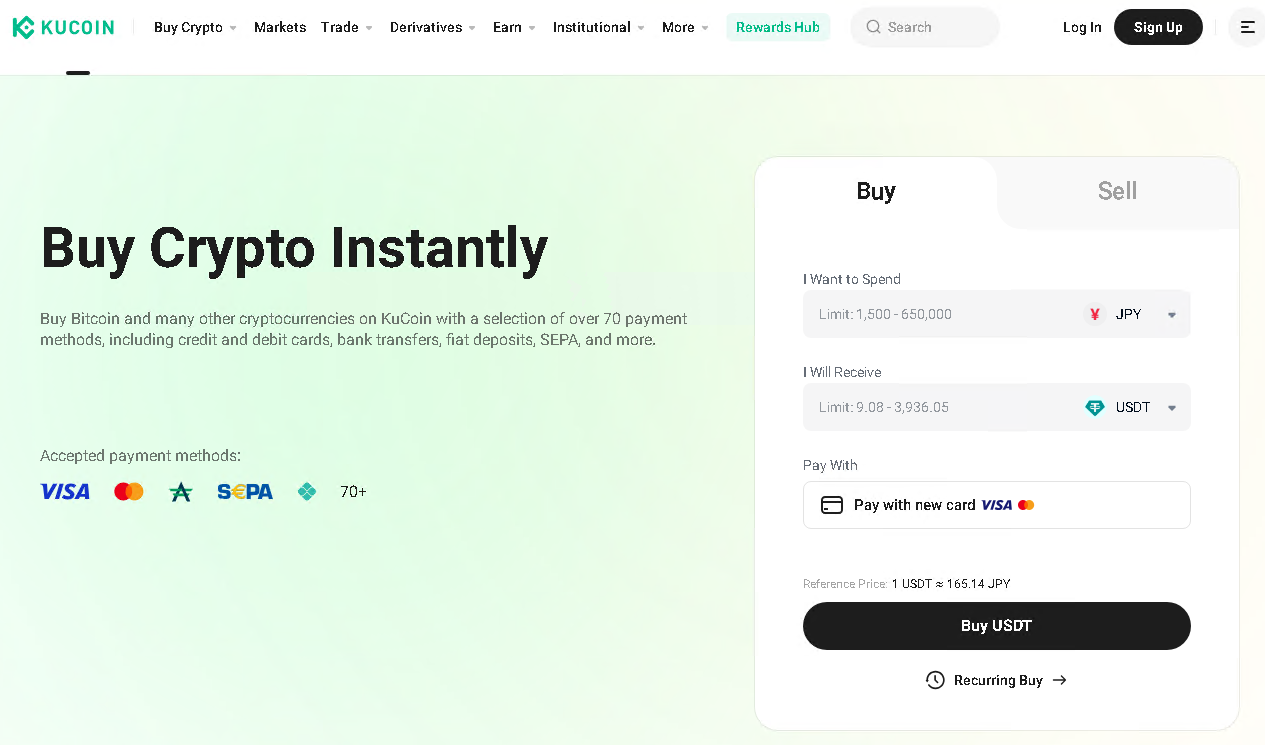Click the Sign Up button
1265x745 pixels.
point(1158,27)
